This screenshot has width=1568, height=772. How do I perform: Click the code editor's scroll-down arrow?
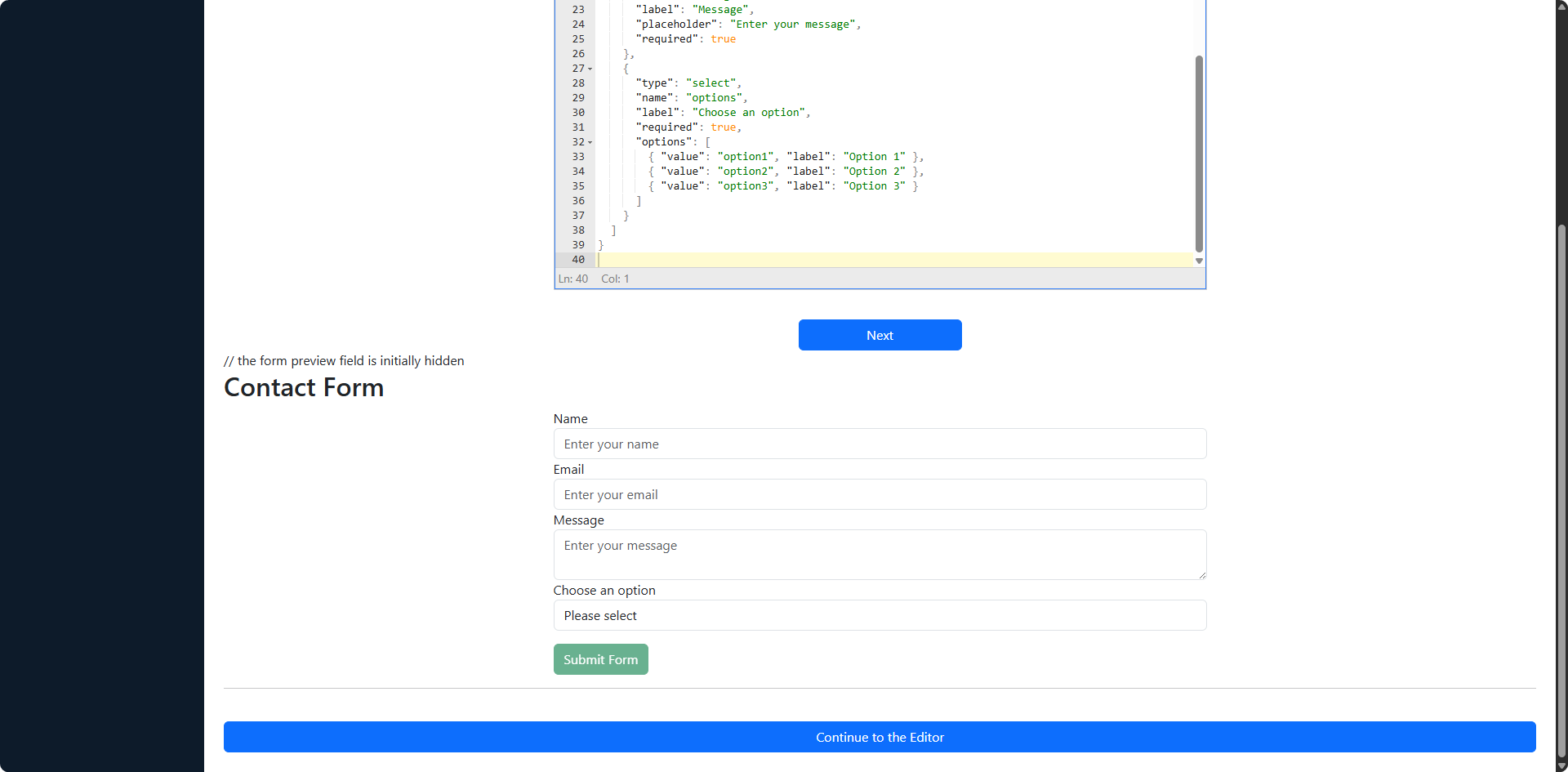(1199, 261)
